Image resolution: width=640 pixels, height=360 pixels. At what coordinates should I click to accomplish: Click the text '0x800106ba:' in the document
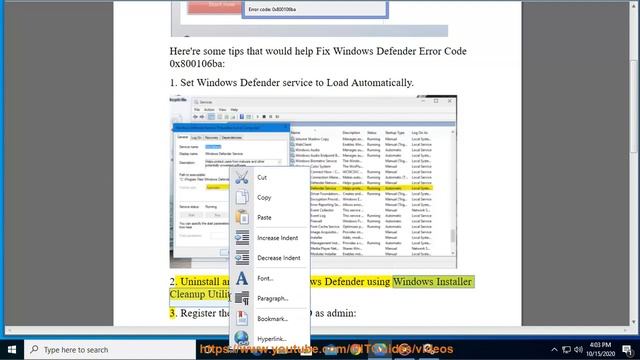click(x=197, y=64)
